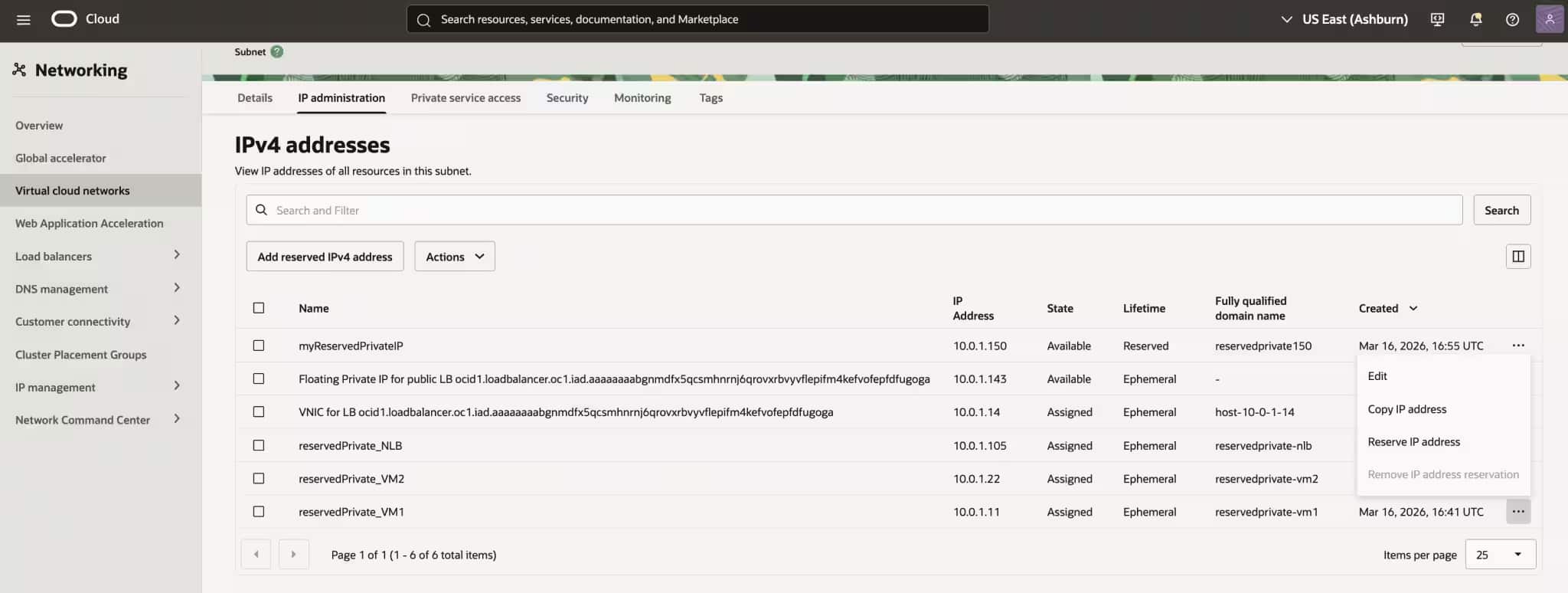Viewport: 1568px width, 593px height.
Task: Click the Networking section icon
Action: coord(19,70)
